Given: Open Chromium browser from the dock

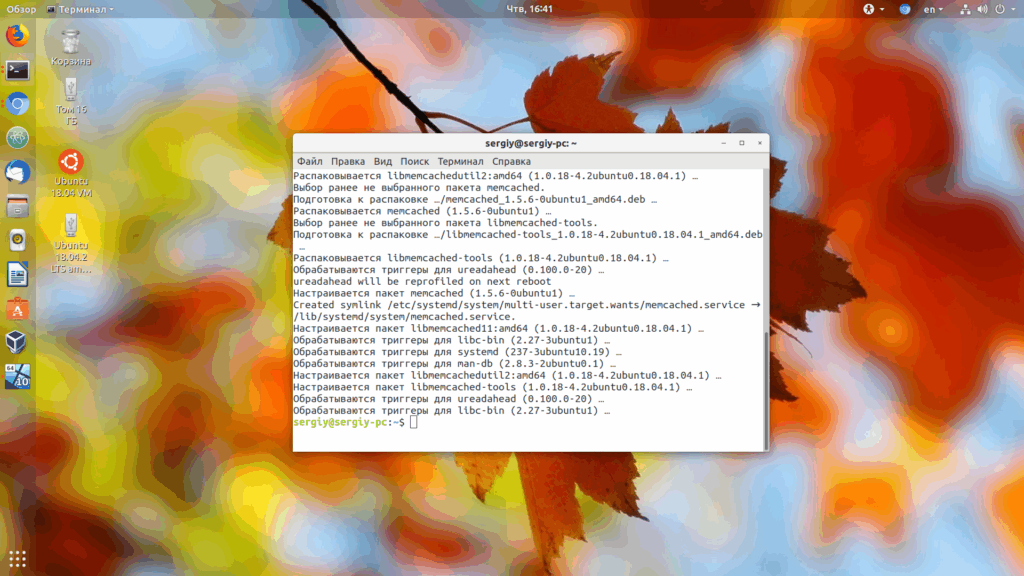Looking at the screenshot, I should 18,104.
